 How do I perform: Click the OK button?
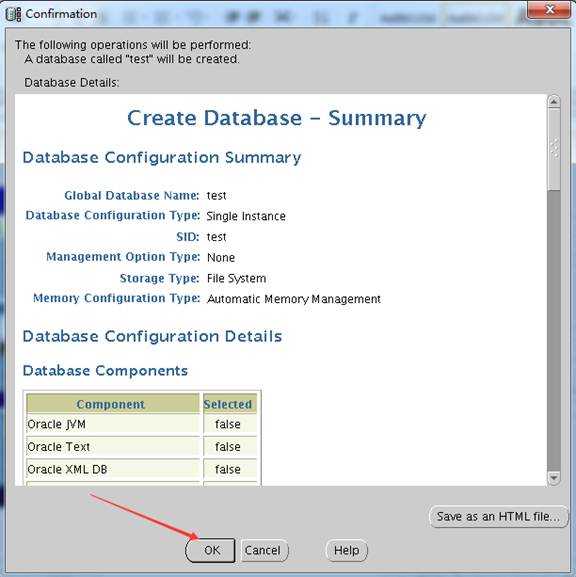tap(210, 550)
